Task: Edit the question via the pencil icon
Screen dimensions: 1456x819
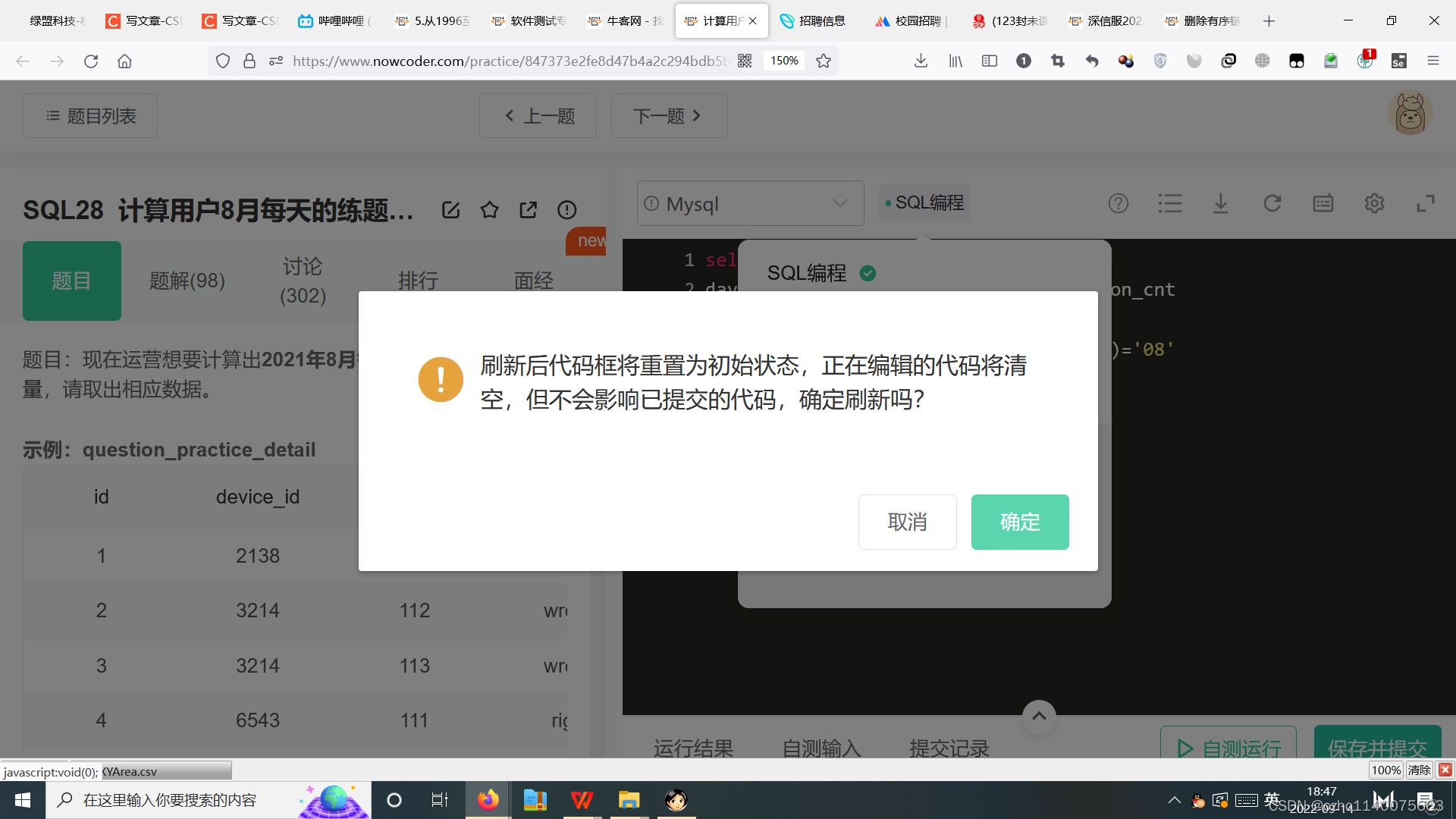Action: pyautogui.click(x=450, y=210)
